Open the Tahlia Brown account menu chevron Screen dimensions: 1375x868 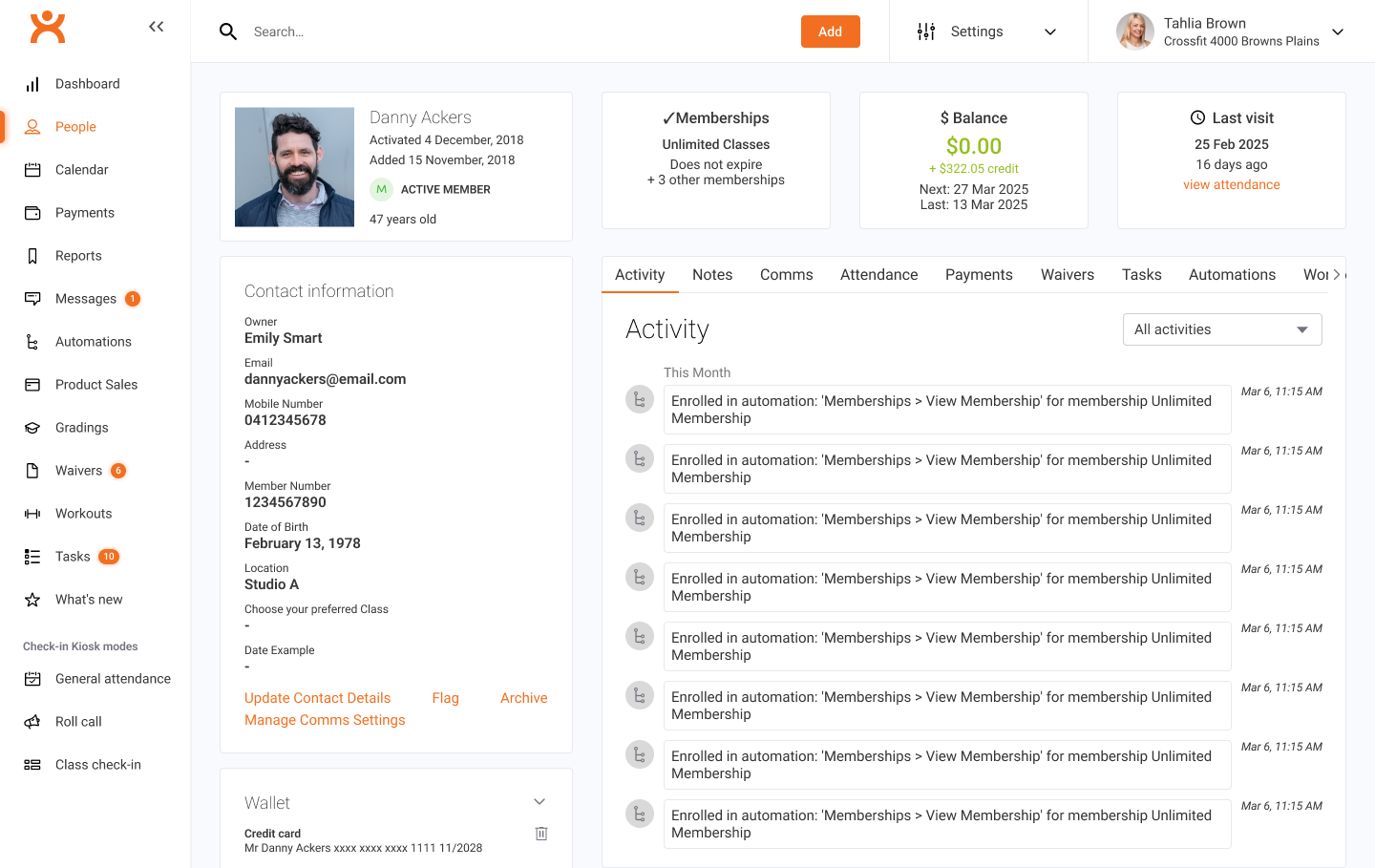click(1338, 32)
